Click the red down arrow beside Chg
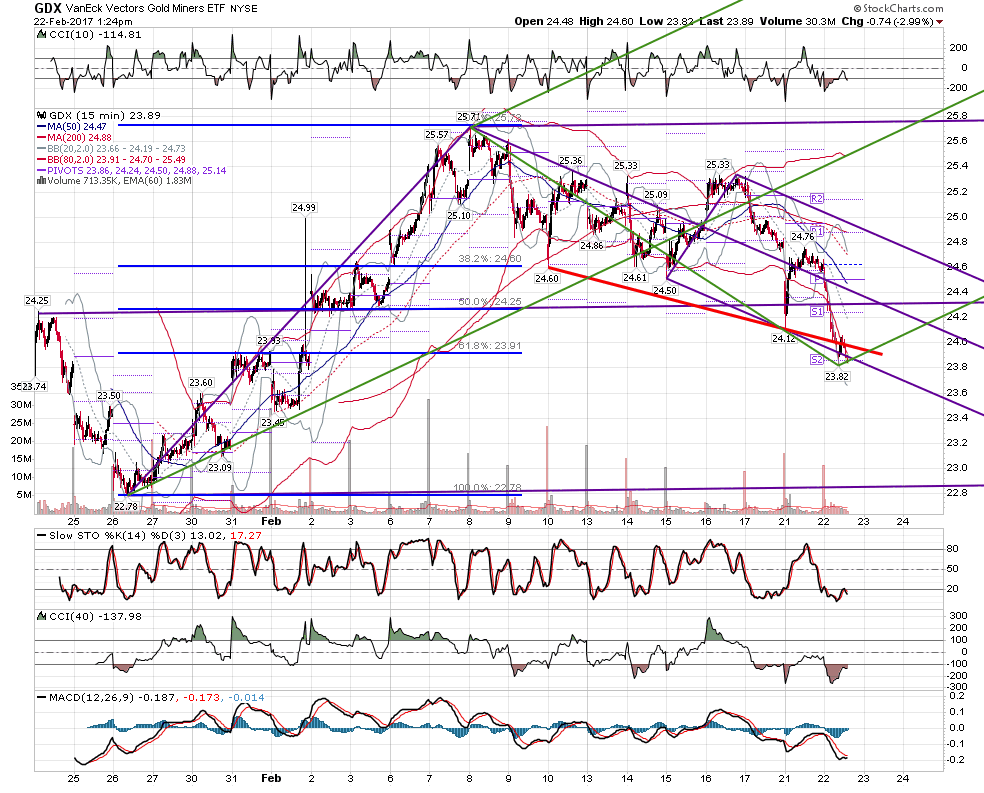 [x=939, y=22]
